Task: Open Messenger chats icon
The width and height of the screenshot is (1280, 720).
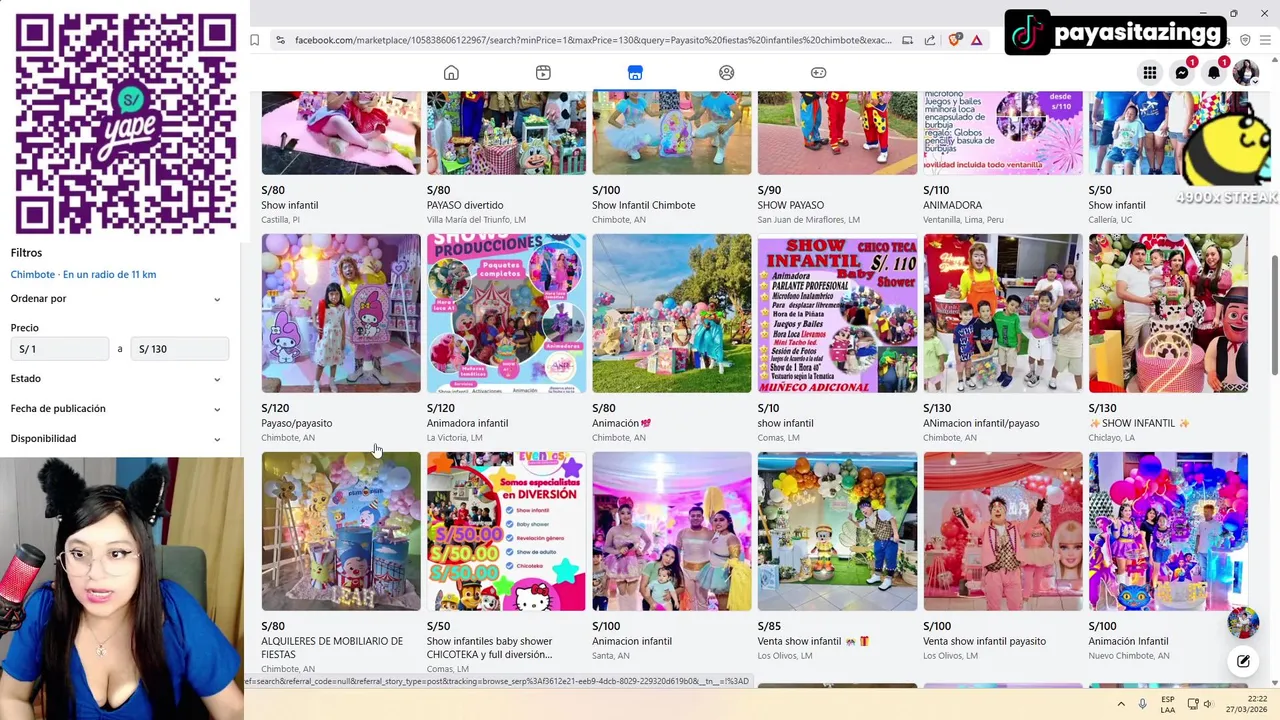Action: (x=1182, y=73)
